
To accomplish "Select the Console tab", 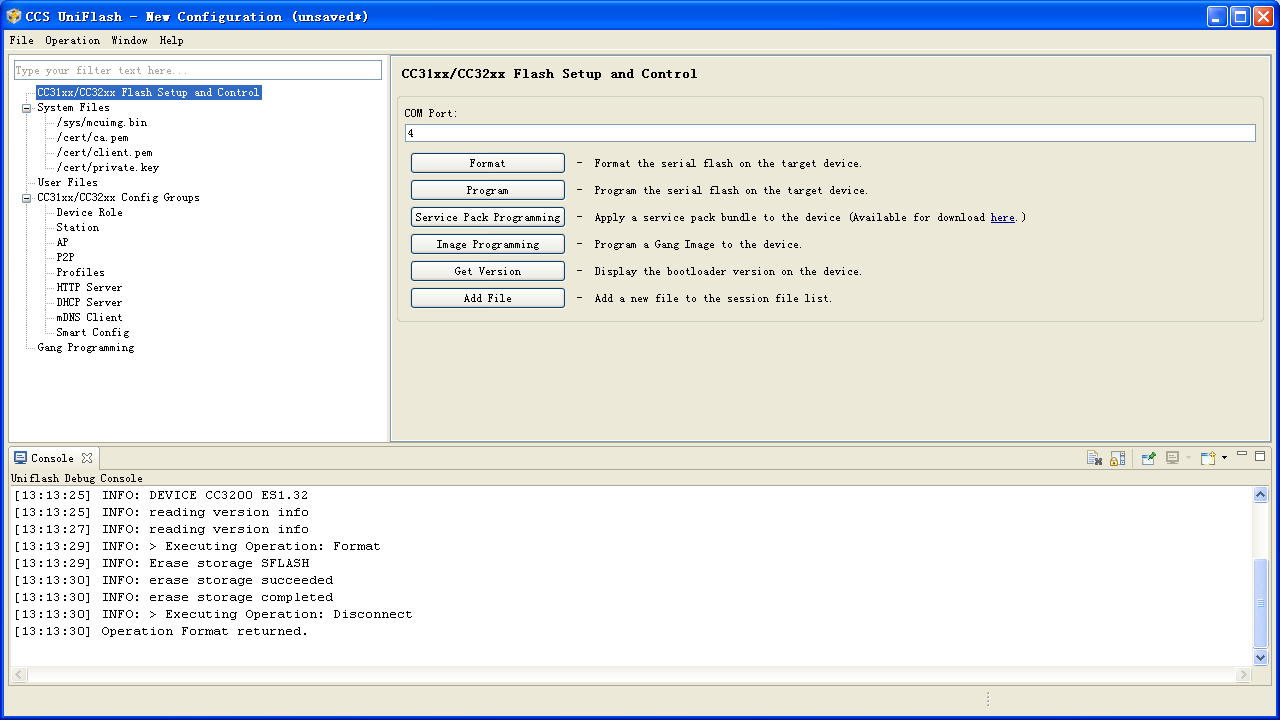I will coord(52,458).
